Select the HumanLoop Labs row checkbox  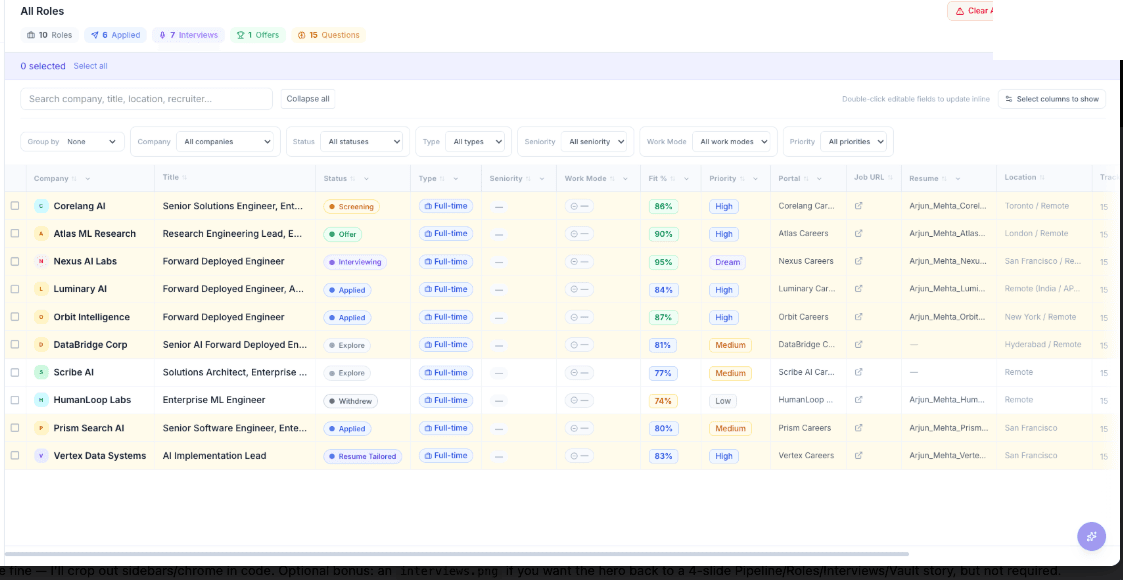15,400
